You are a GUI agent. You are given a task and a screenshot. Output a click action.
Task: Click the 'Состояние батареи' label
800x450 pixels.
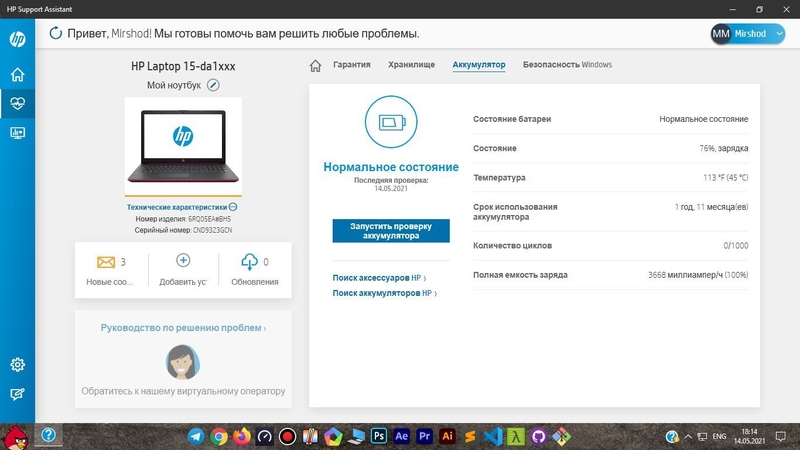click(x=512, y=119)
